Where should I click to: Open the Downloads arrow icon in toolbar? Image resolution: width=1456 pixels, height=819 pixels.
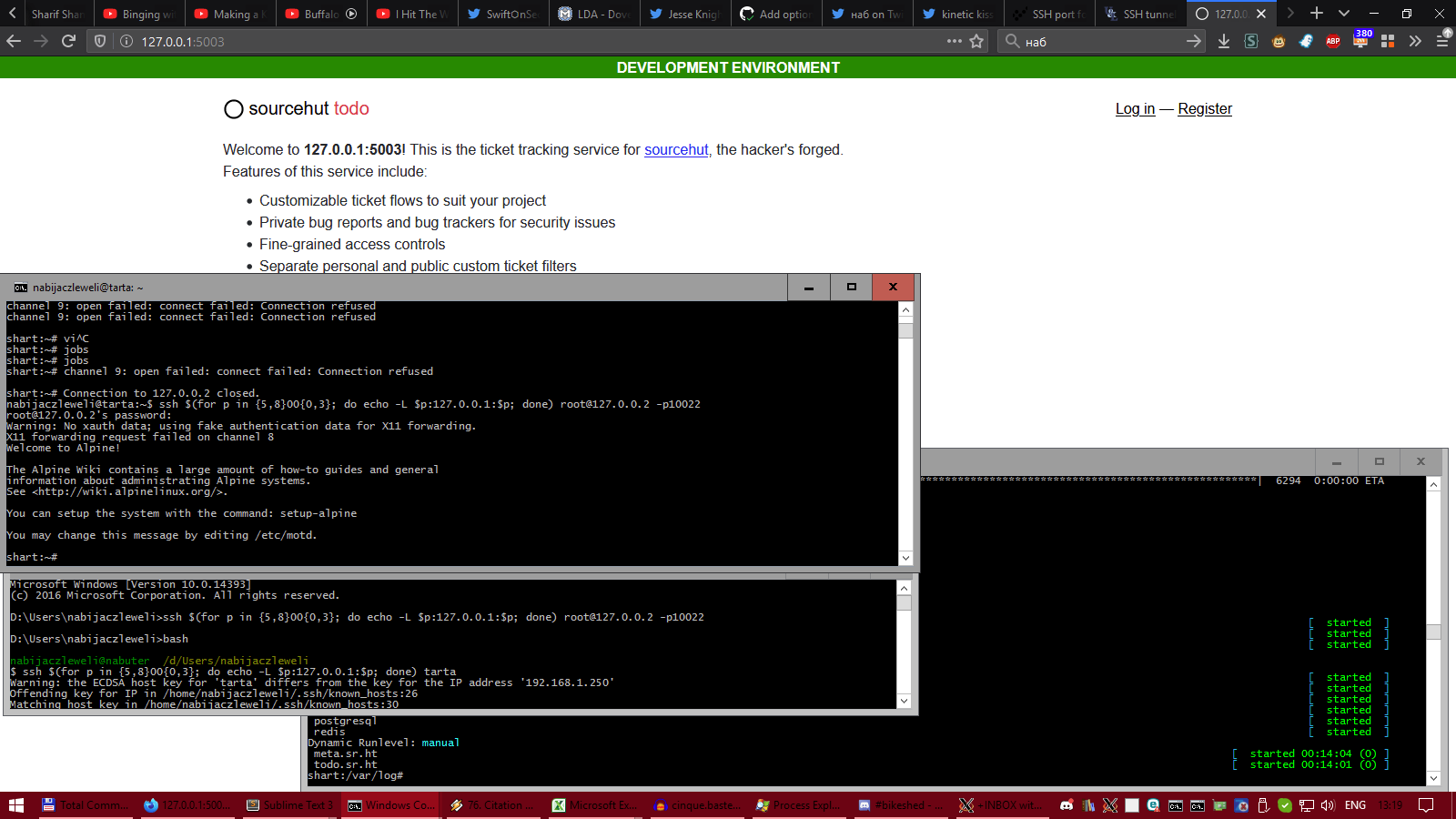pyautogui.click(x=1224, y=41)
